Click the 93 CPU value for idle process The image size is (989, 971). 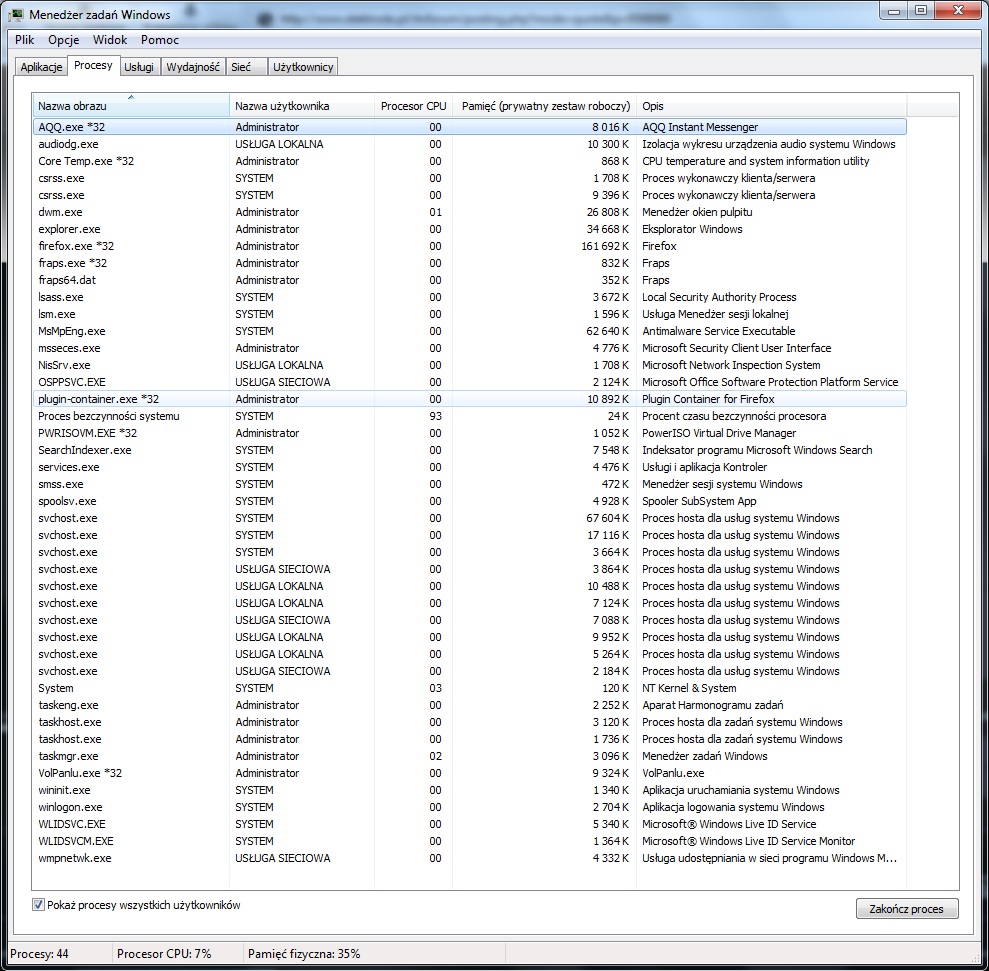click(x=435, y=416)
